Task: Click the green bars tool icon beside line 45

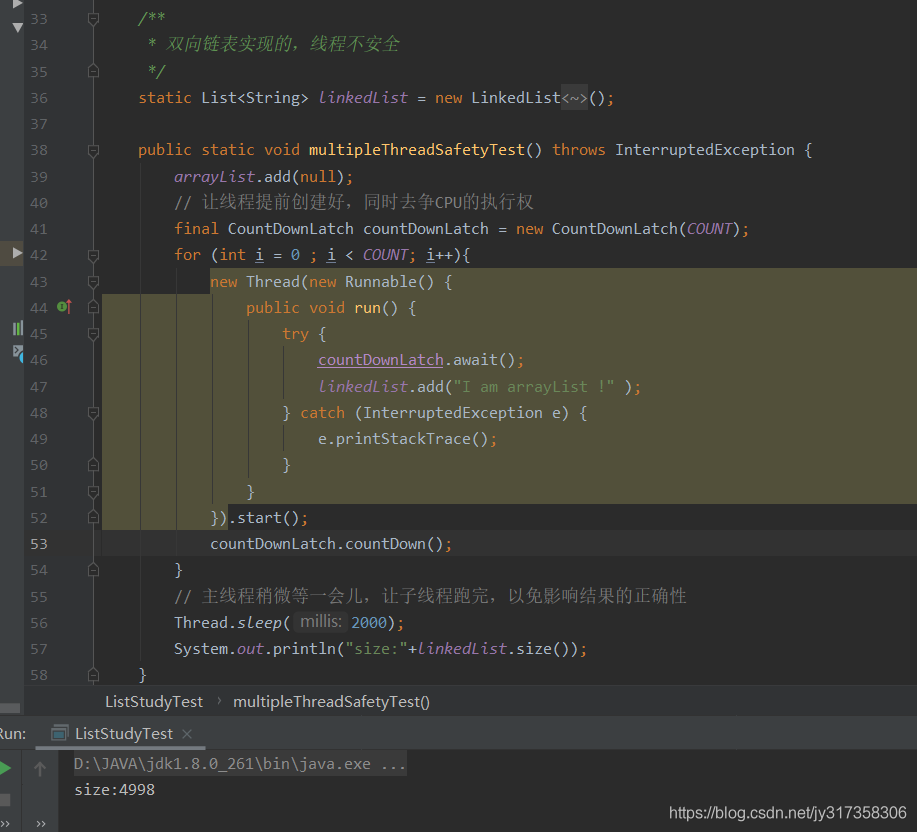Action: [x=18, y=328]
